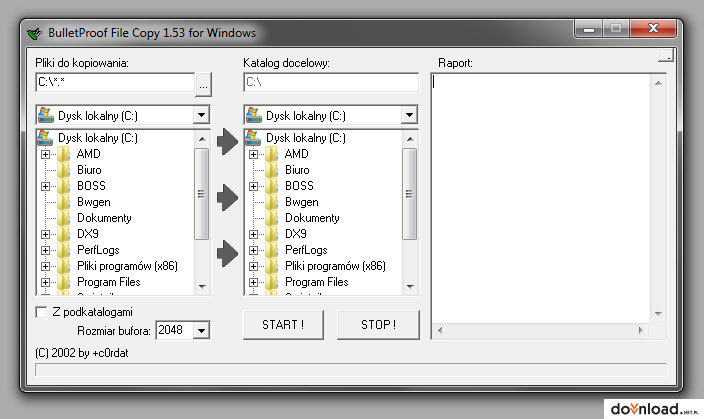Expand AMD node in destination tree
704x419 pixels.
coord(253,154)
